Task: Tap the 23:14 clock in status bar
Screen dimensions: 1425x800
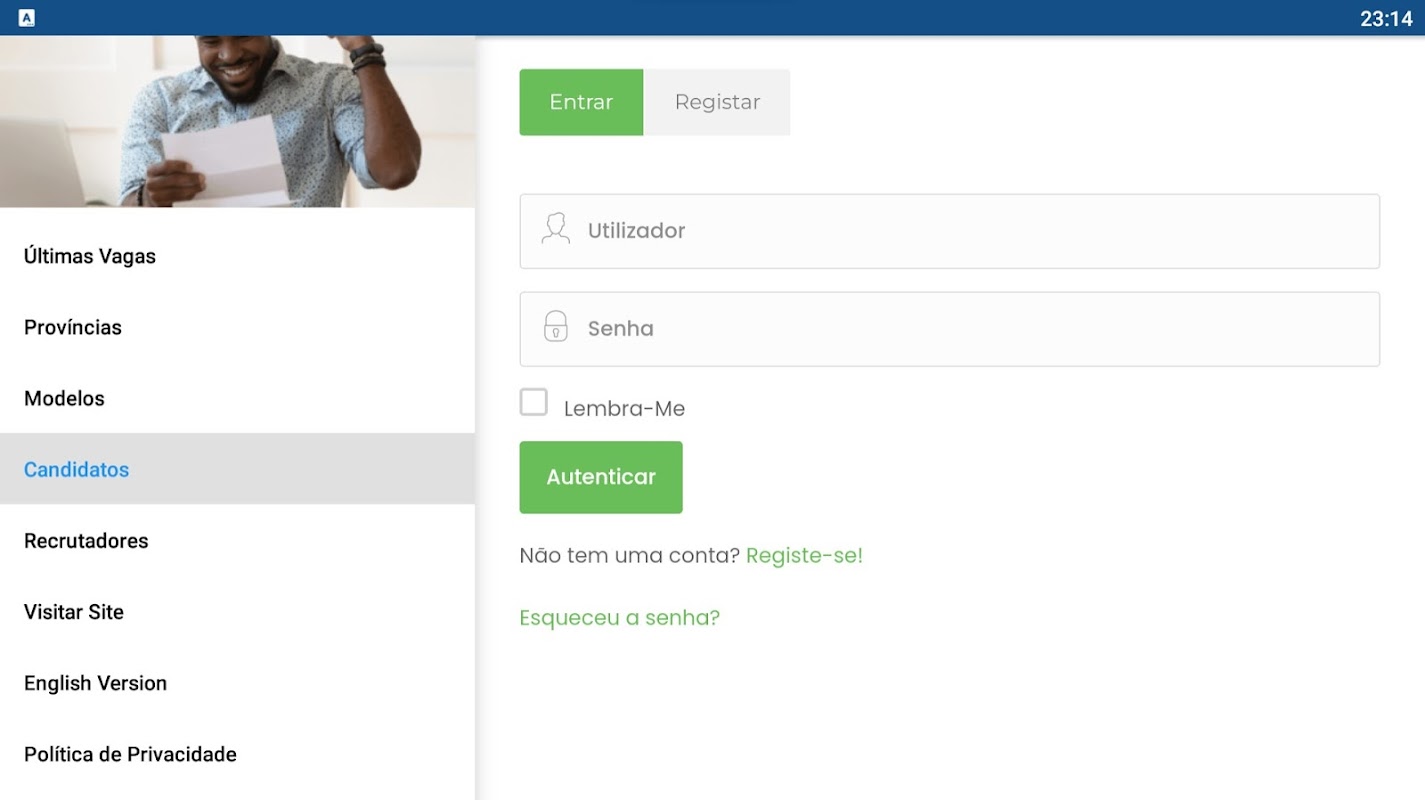Action: 1386,18
